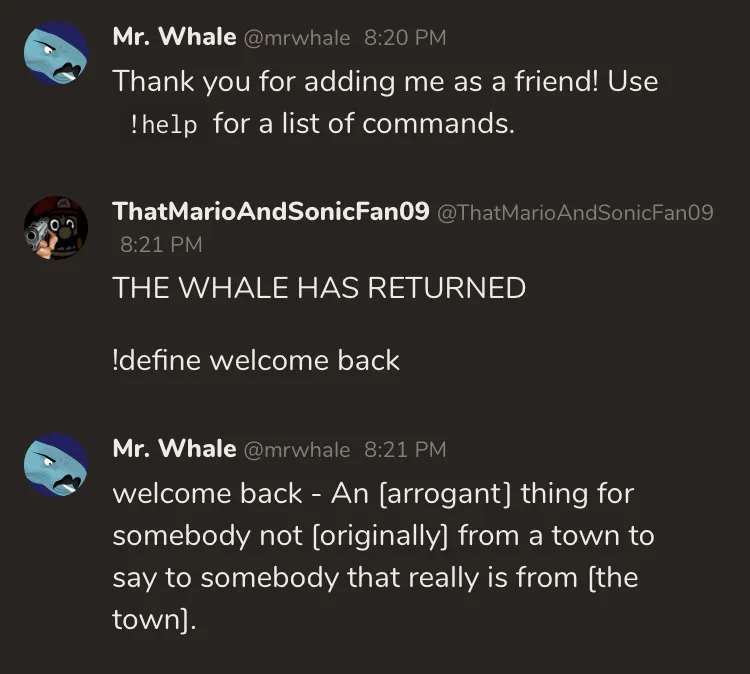Click the bracketed [originally] word
The width and height of the screenshot is (750, 674).
point(380,536)
